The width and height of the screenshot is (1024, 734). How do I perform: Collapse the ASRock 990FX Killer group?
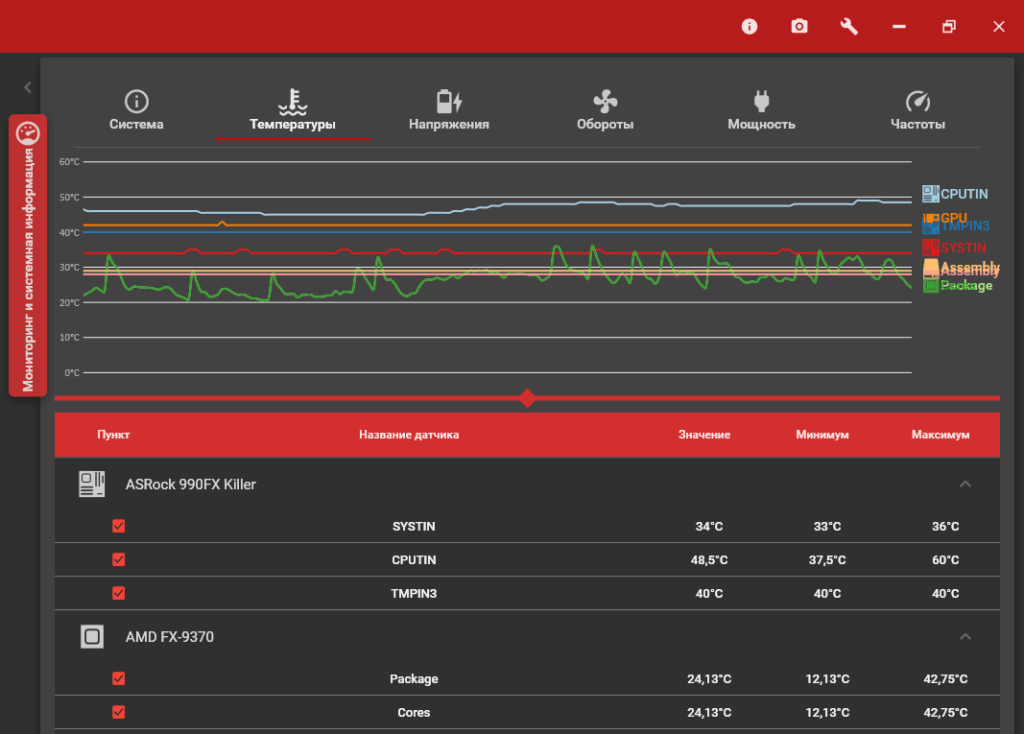click(x=965, y=485)
